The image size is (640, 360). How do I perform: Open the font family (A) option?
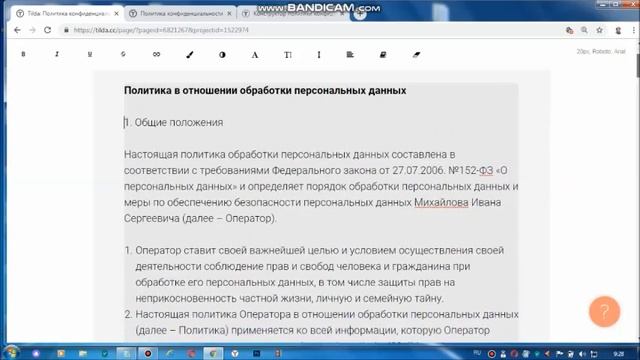coord(255,55)
